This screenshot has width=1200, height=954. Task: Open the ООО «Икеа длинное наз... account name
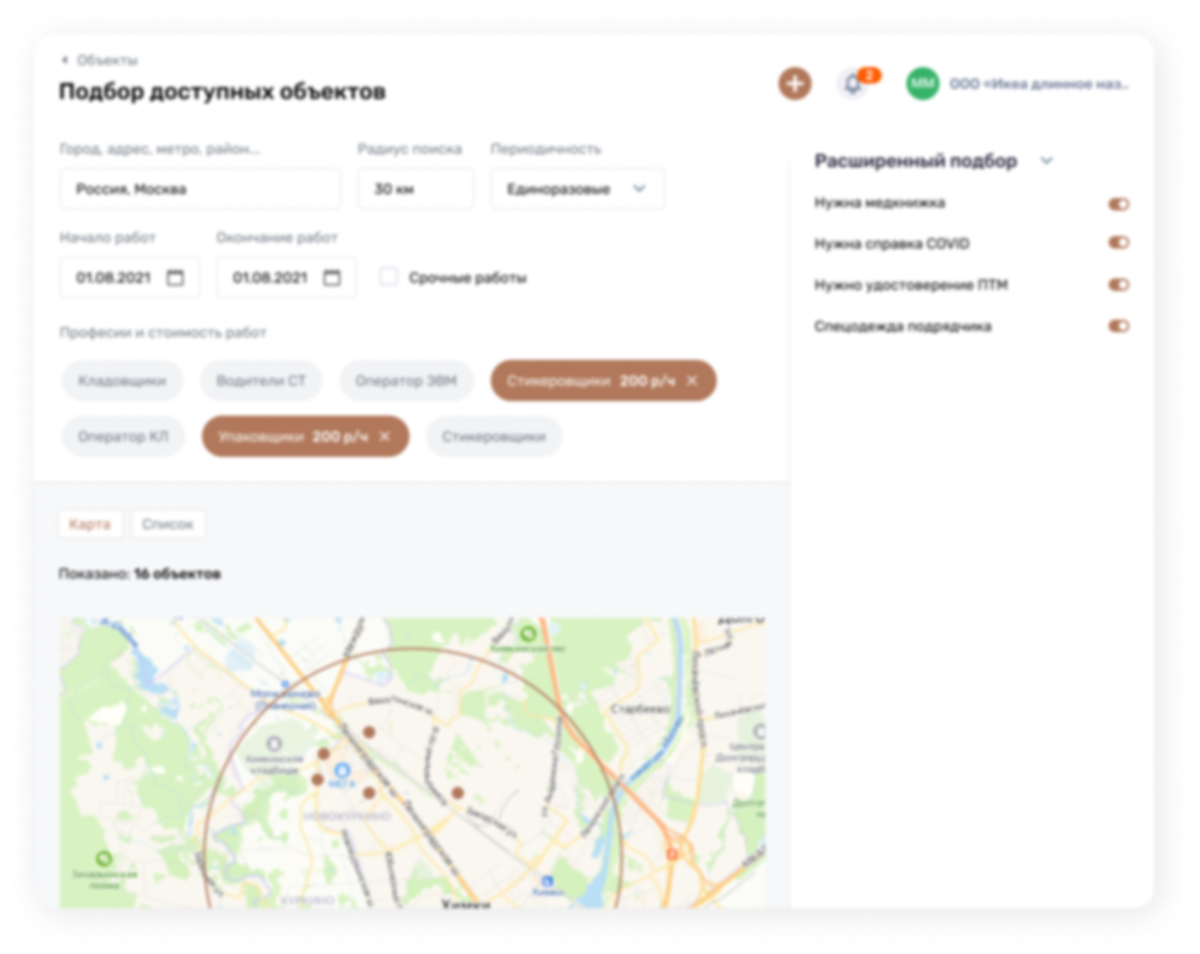tap(1039, 85)
